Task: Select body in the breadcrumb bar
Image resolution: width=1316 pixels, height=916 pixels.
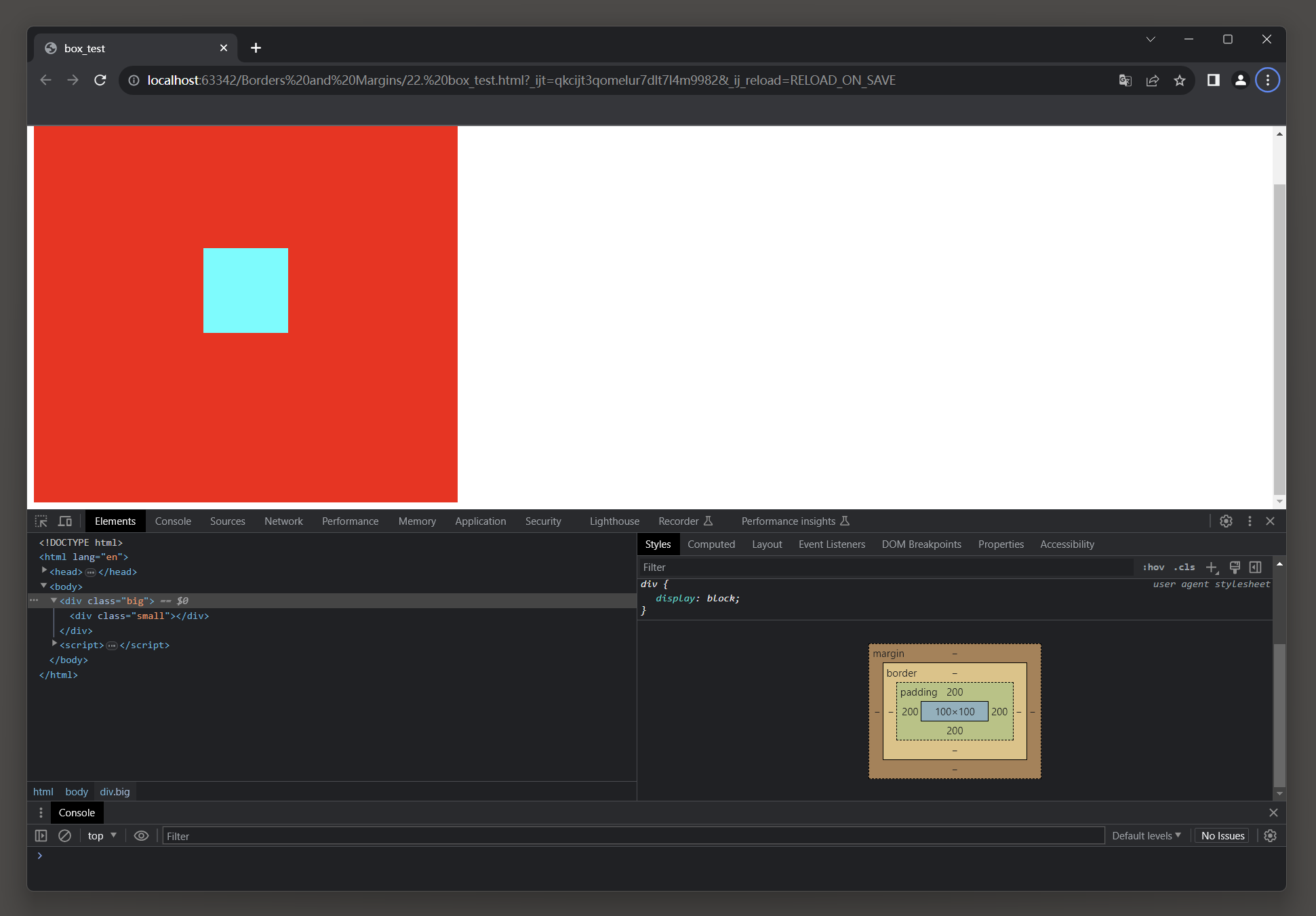Action: click(x=77, y=791)
